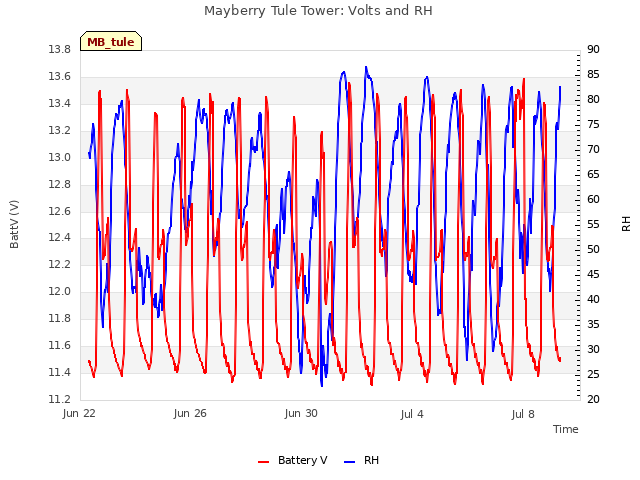Screen dimensions: 640x480
Task: Click the 35 right axis value
Action: click(593, 324)
